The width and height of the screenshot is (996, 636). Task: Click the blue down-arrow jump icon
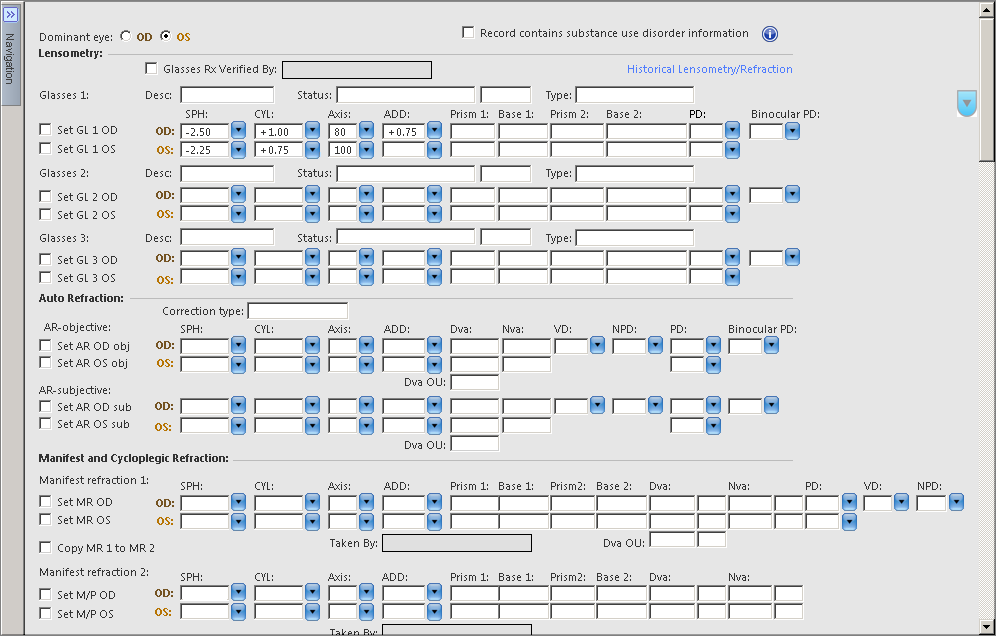(x=966, y=103)
